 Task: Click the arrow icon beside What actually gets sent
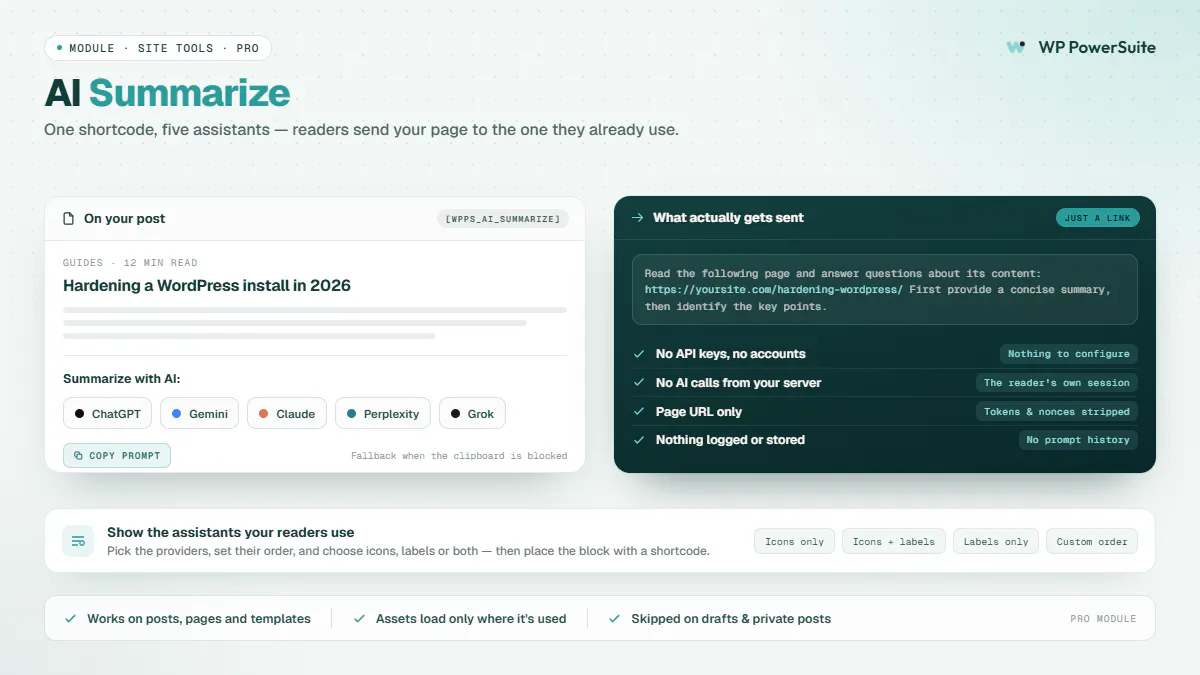(x=637, y=217)
